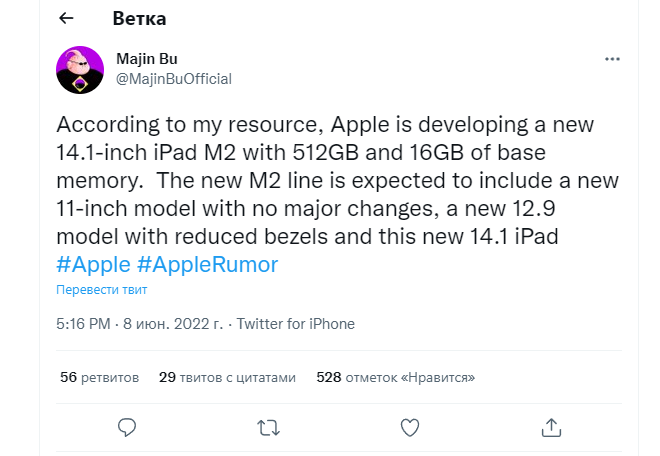View the 56 ретвитов list
Viewport: 660px width, 456px height.
[x=99, y=377]
